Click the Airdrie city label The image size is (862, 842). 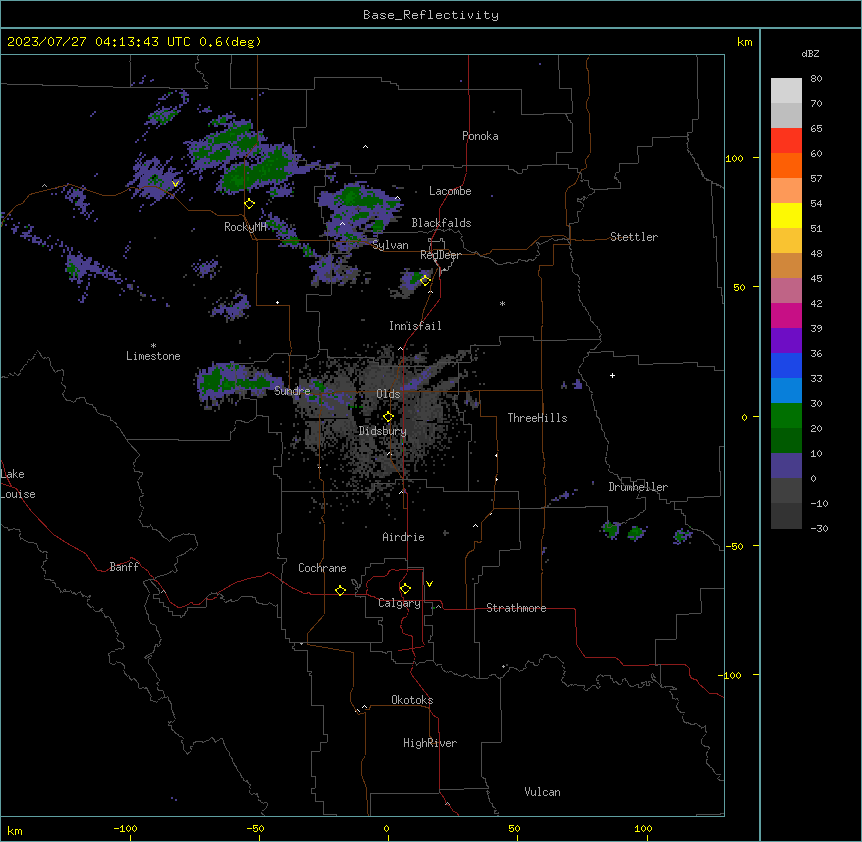pyautogui.click(x=403, y=537)
